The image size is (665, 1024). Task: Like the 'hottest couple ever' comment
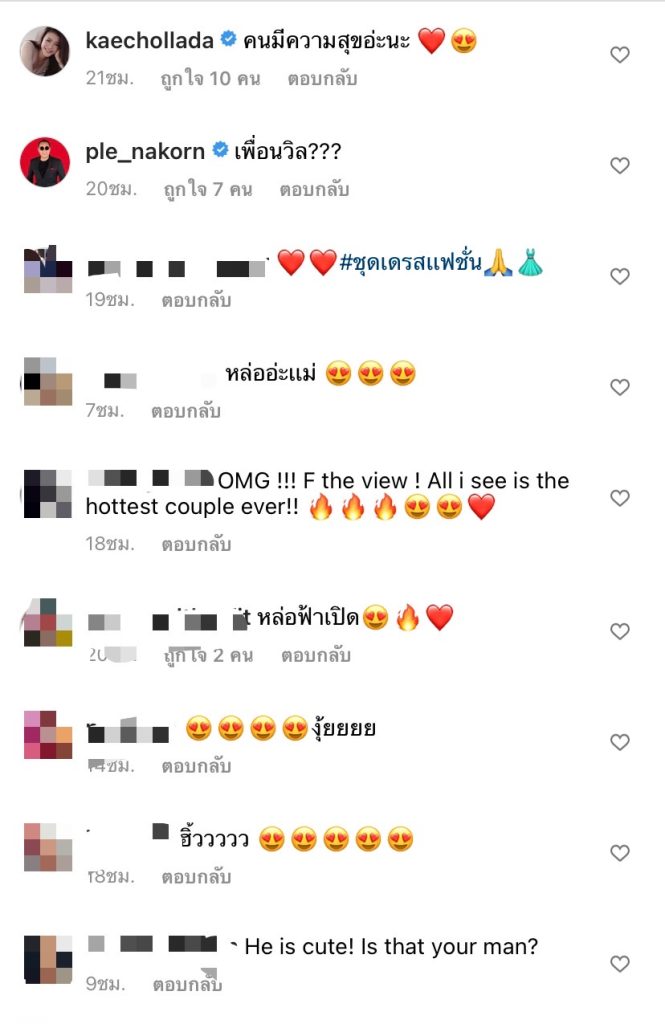click(x=619, y=498)
